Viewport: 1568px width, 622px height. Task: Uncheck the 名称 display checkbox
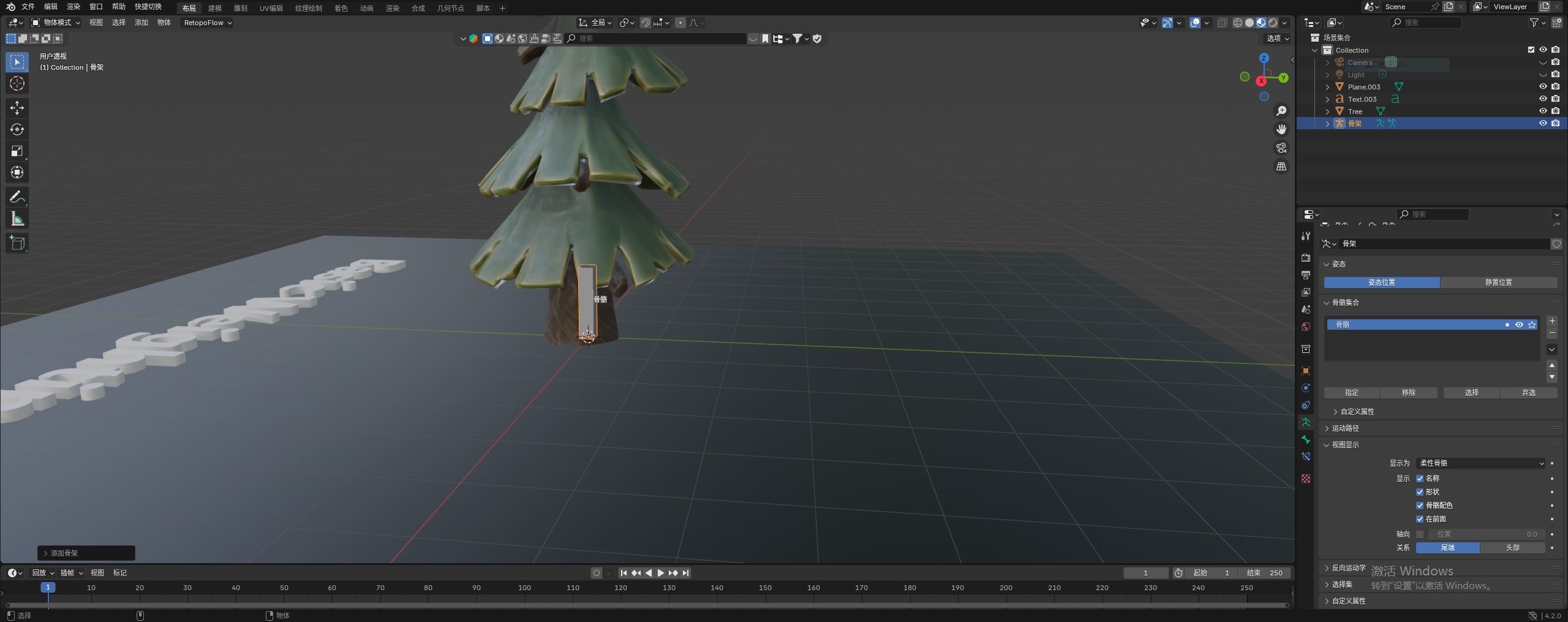[x=1420, y=478]
